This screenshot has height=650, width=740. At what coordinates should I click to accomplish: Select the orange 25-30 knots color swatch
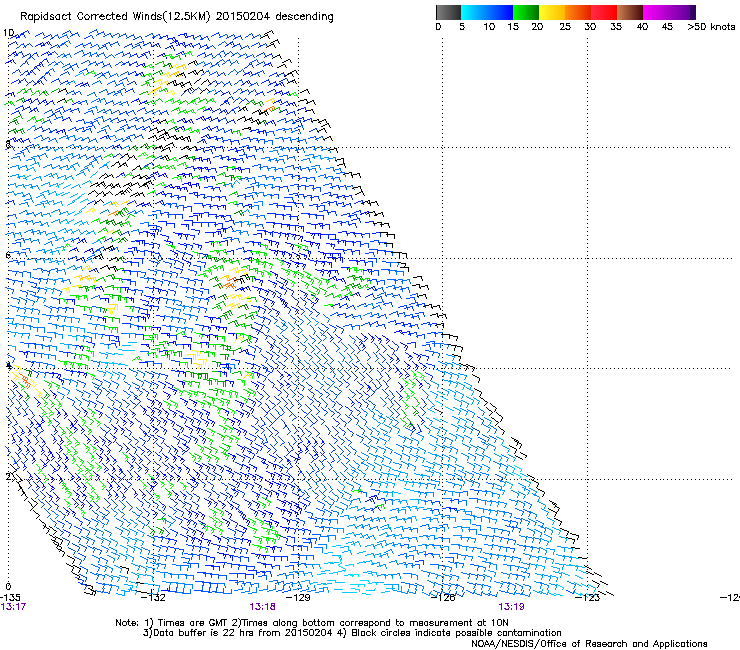[x=578, y=12]
